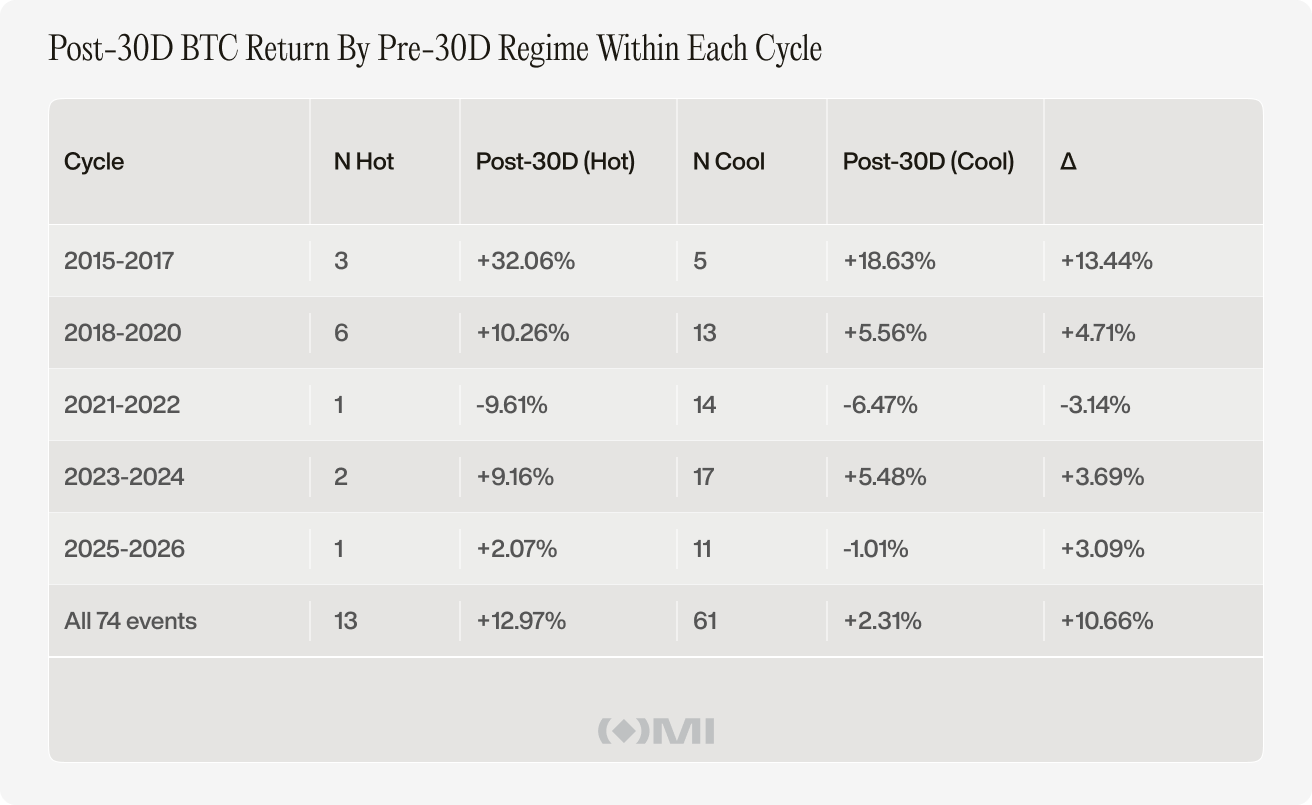Select the 2021-2022 cycle row label
The image size is (1312, 805).
pos(122,405)
